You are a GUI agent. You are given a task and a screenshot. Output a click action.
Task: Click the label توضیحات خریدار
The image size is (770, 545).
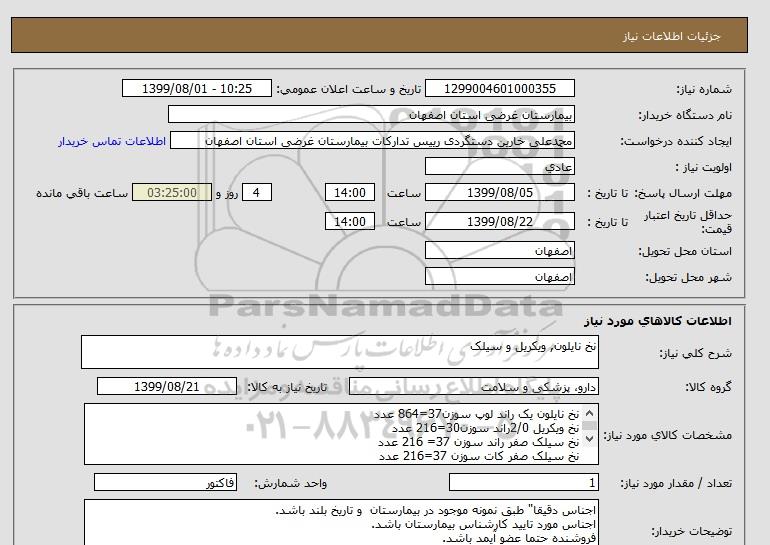(691, 531)
